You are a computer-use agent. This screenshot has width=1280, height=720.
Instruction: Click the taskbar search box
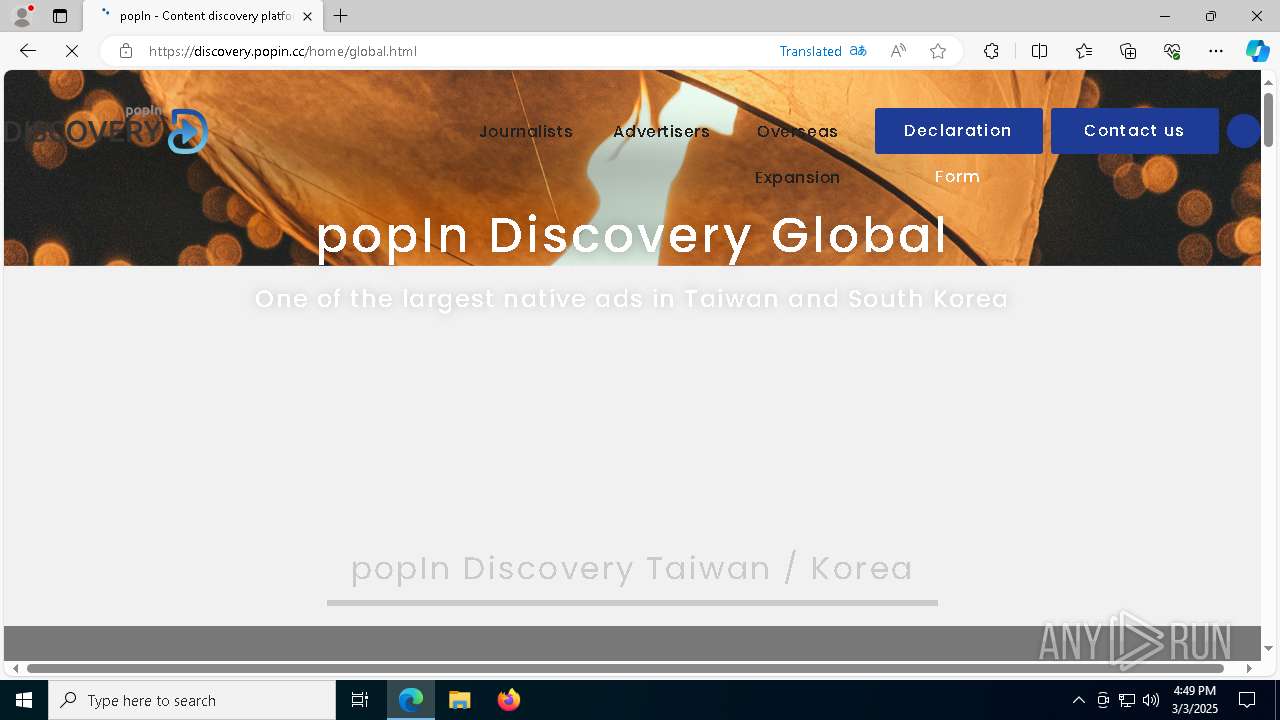(192, 700)
